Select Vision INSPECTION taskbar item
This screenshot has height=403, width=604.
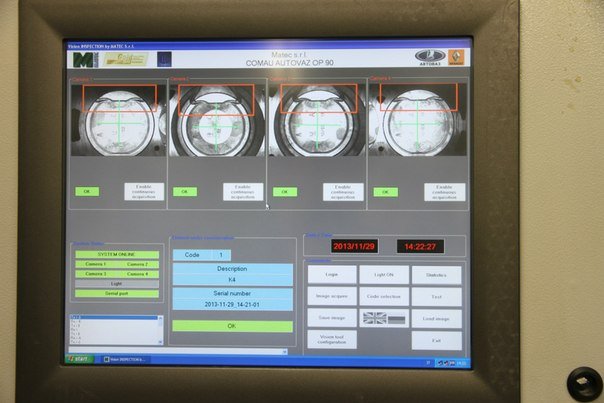[x=125, y=359]
